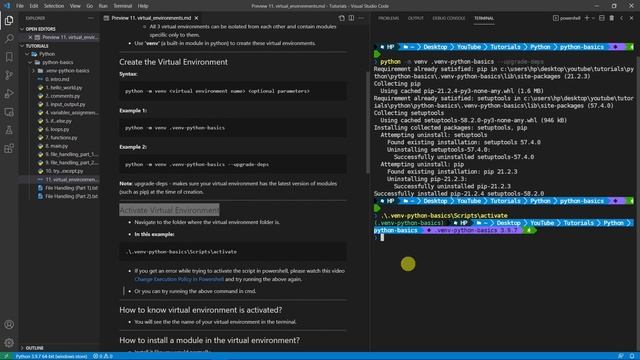640x360 pixels.
Task: Open the Edit menu
Action: click(34, 6)
